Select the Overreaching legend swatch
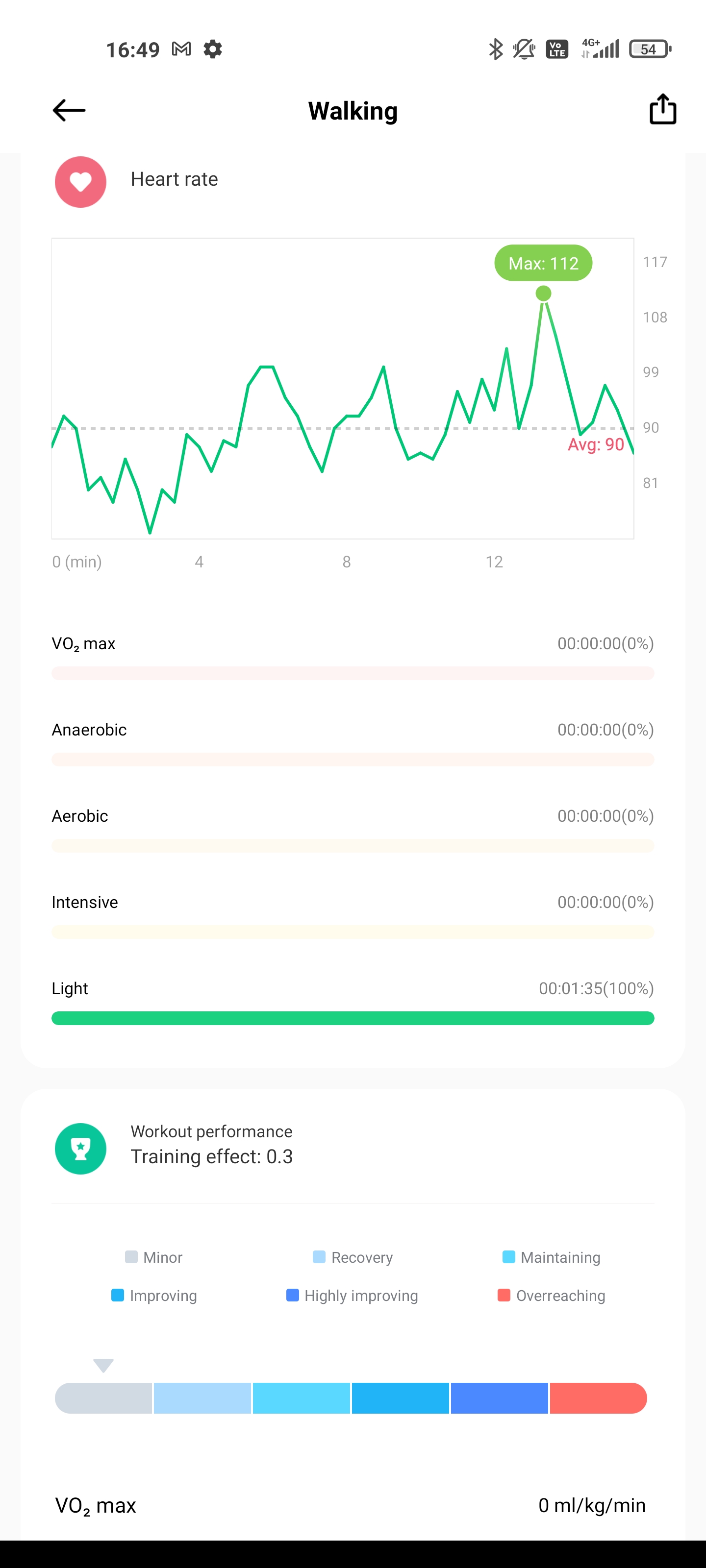 tap(504, 1295)
